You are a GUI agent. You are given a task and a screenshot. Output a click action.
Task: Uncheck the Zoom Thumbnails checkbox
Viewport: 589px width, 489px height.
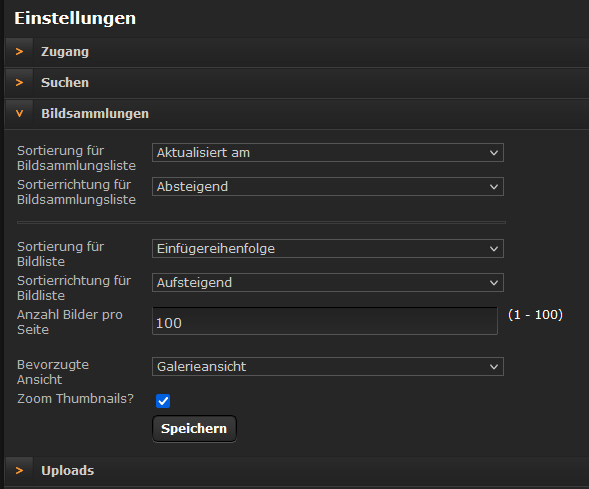click(x=163, y=401)
